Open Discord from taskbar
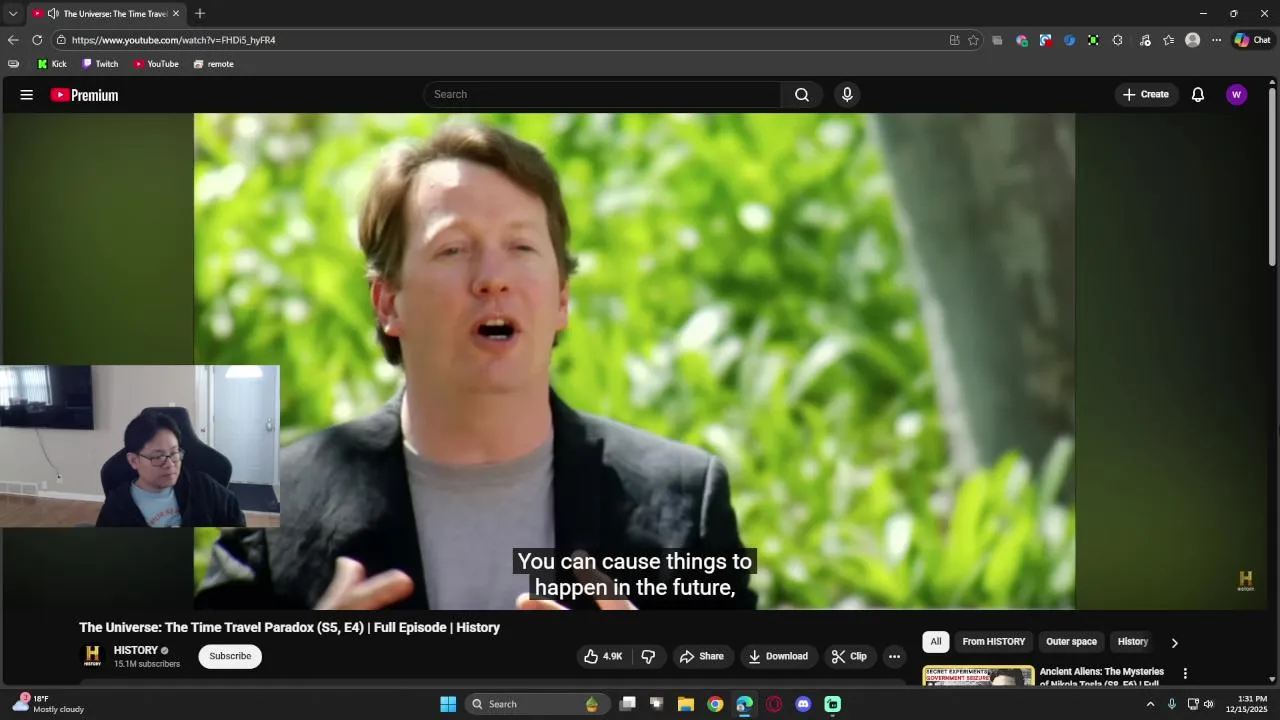Screen dimensions: 1280x720 tap(803, 704)
